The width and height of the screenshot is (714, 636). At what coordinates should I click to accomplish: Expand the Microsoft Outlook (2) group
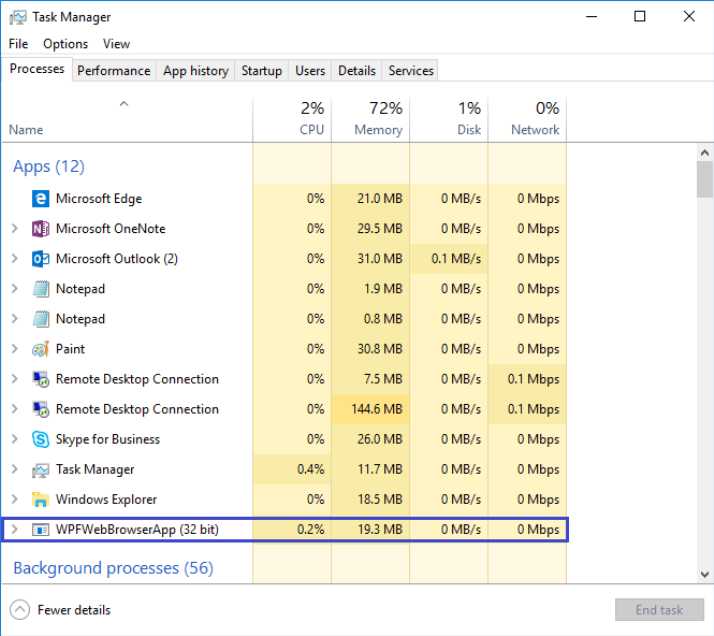[x=15, y=259]
